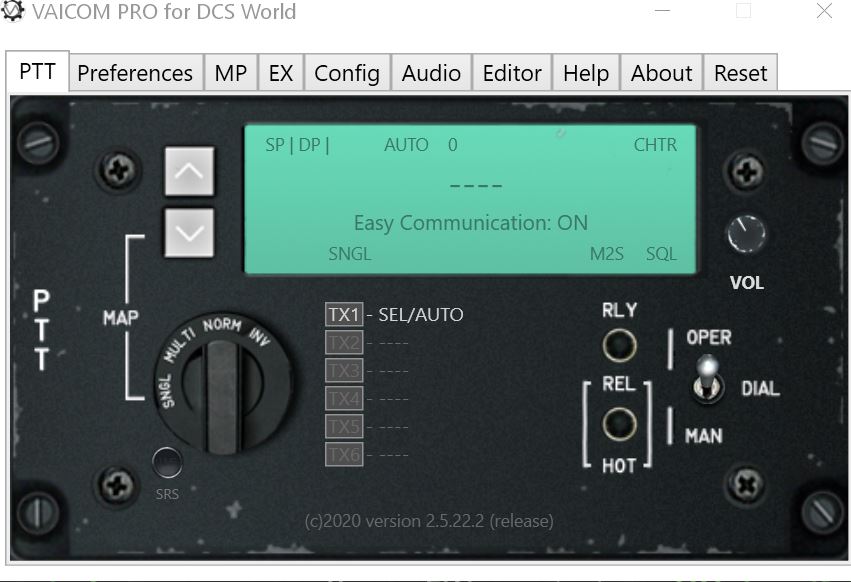Click the REL/HOT indicator light

click(x=619, y=423)
